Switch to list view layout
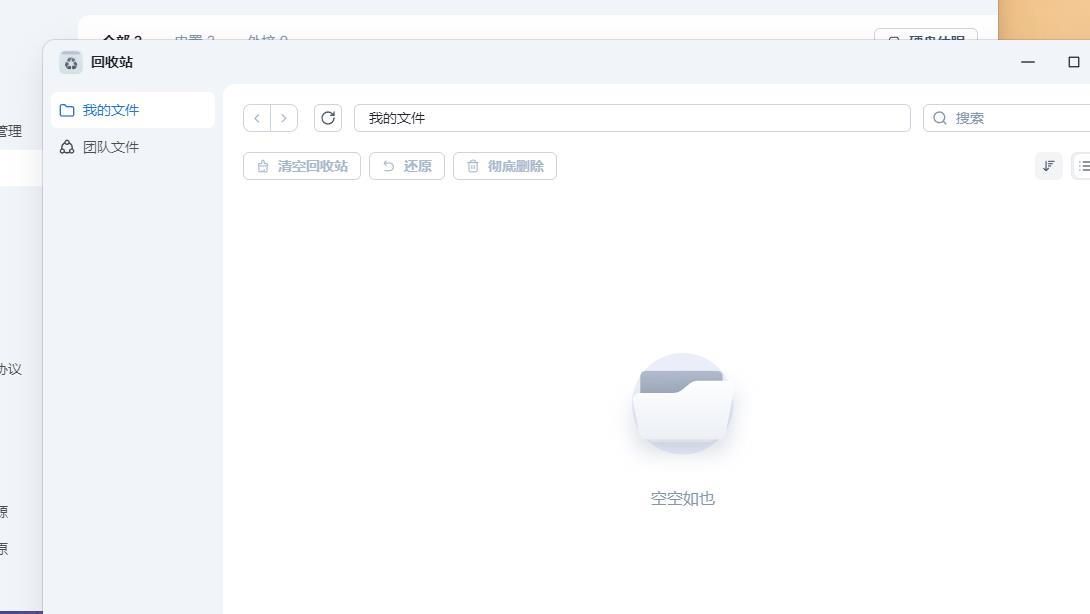1090x614 pixels. (1083, 166)
